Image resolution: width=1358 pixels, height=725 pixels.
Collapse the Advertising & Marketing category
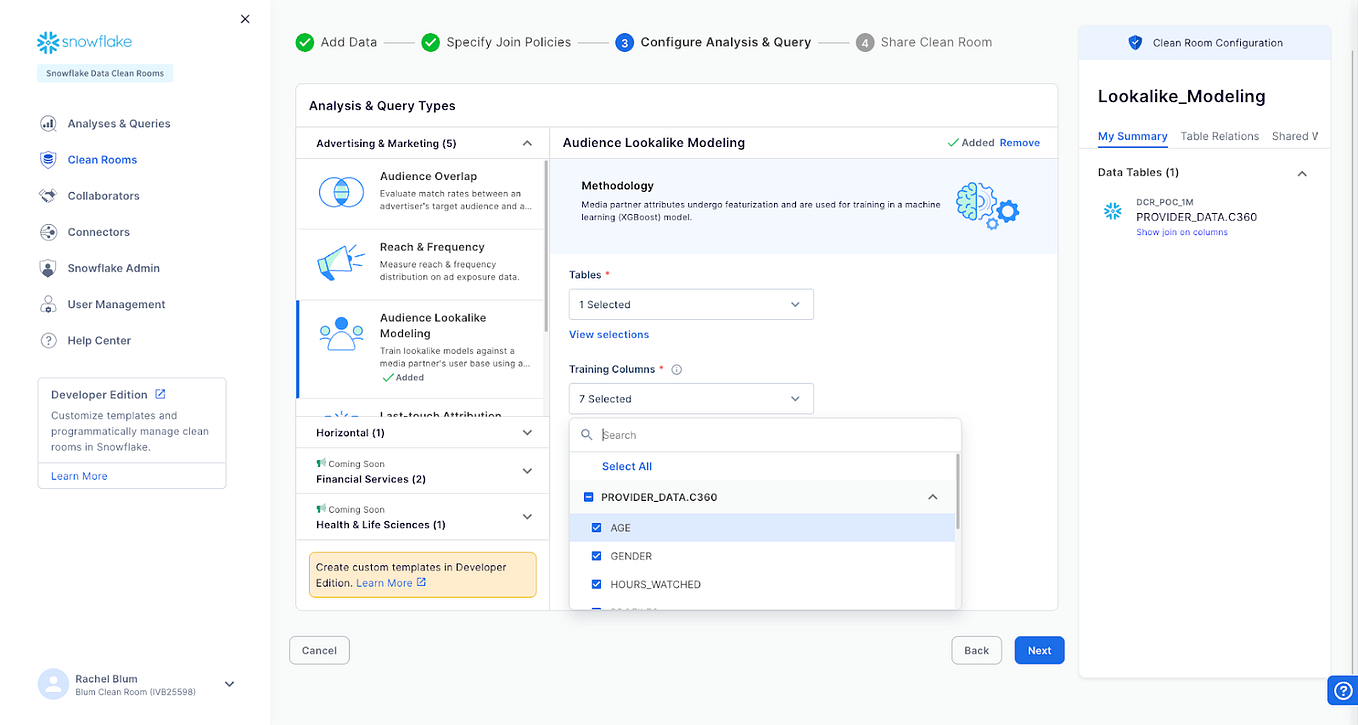[x=527, y=143]
